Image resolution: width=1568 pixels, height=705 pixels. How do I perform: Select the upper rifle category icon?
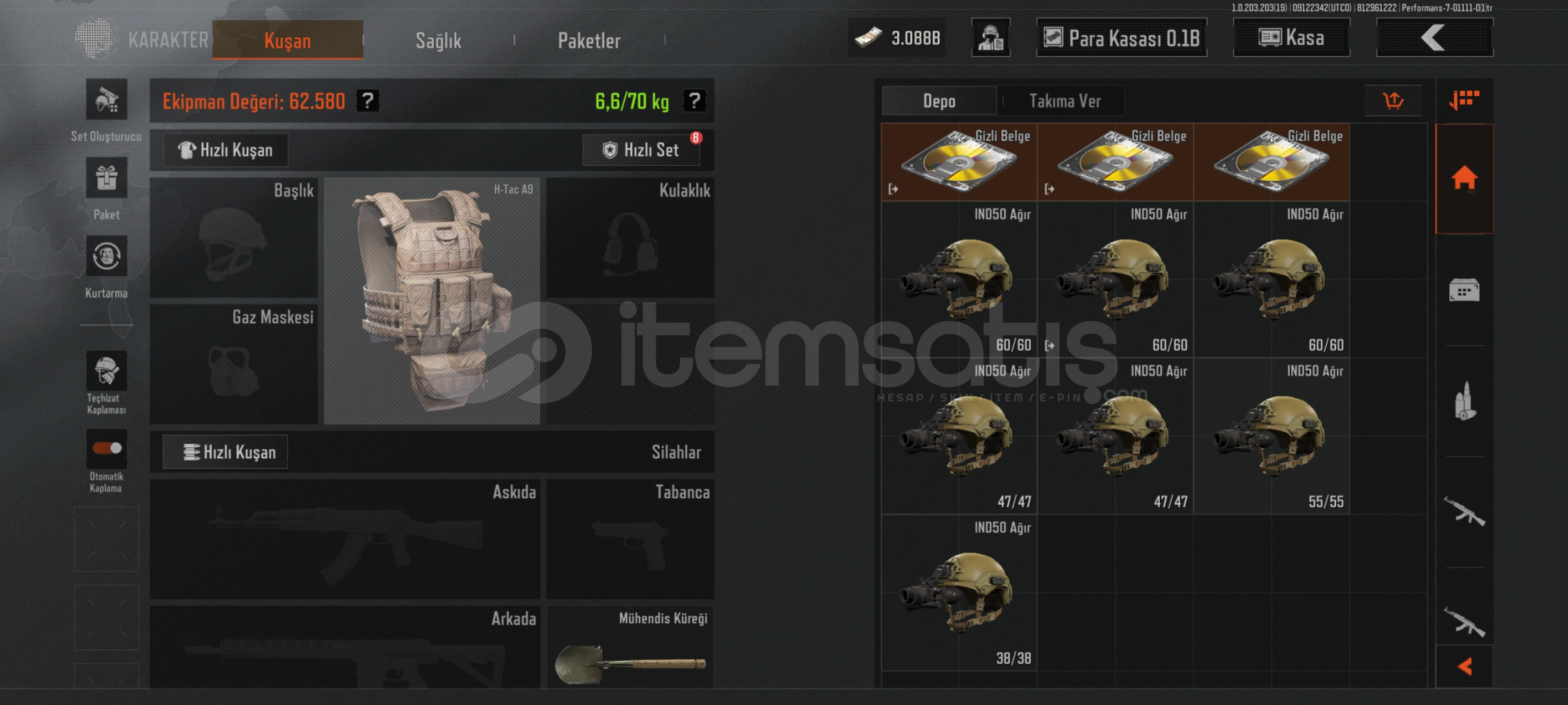(1464, 511)
